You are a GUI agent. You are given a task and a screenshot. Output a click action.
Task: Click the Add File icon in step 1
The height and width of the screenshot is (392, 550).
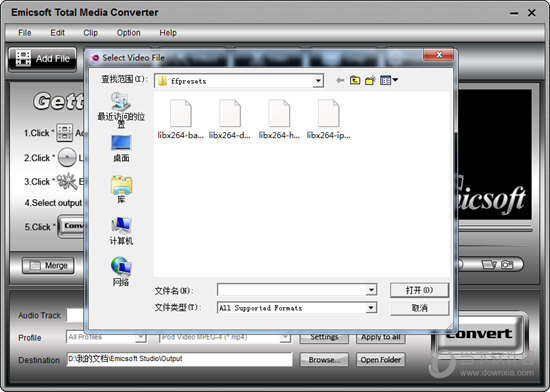[65, 133]
